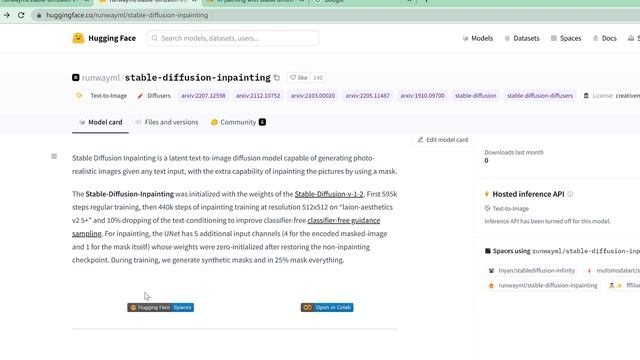Open the lnyan/stablediffusion-infinity space
The width and height of the screenshot is (640, 360).
tap(531, 271)
